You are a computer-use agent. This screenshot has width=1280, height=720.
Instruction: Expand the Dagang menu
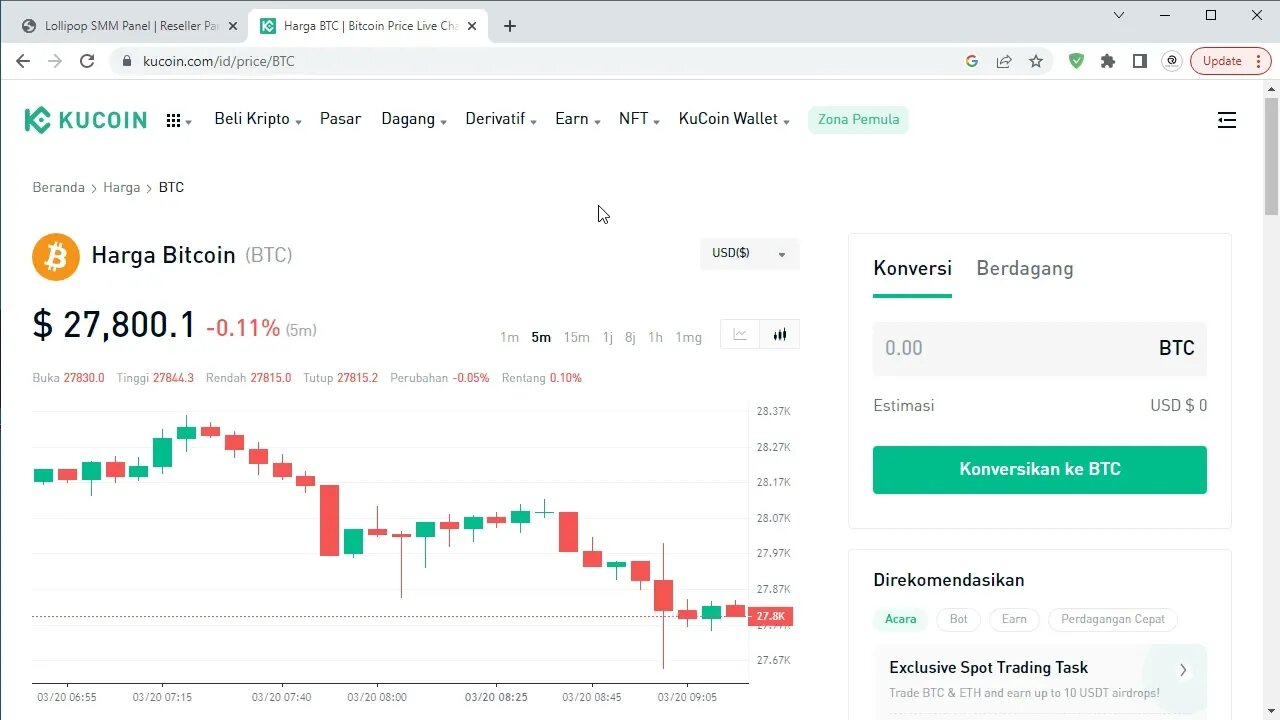414,119
